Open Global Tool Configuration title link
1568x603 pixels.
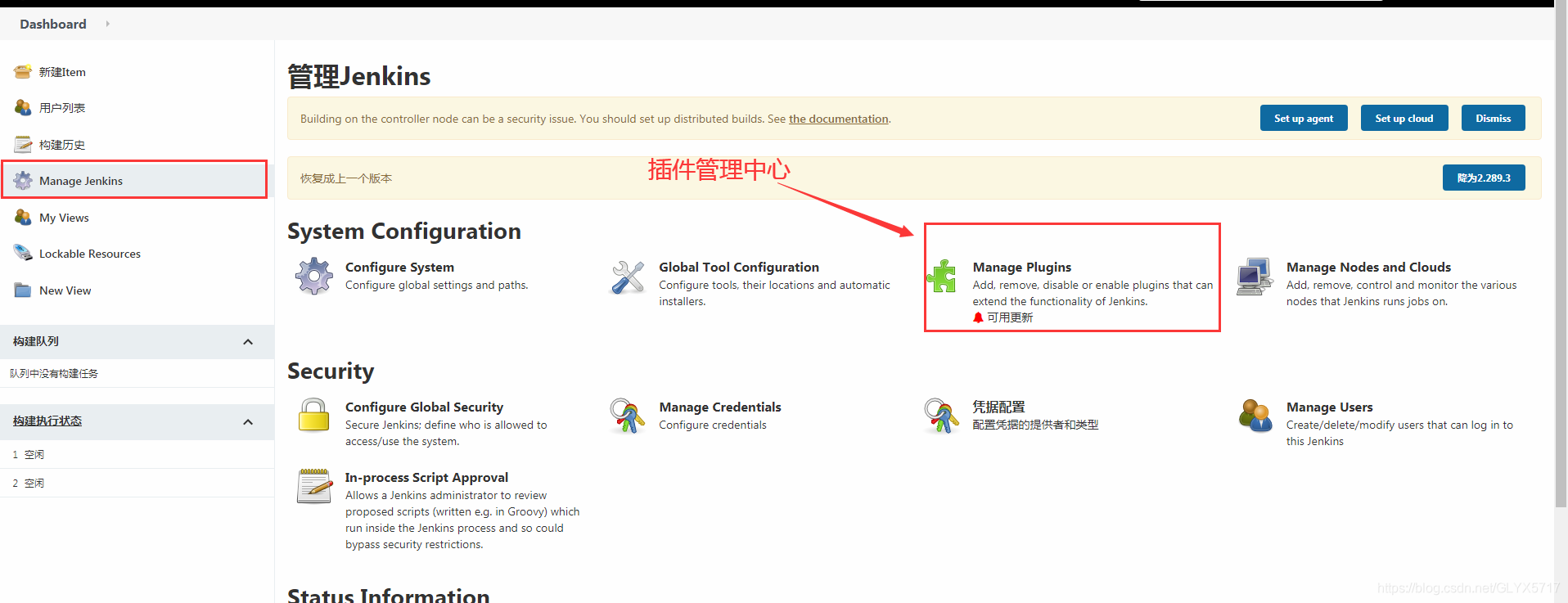click(x=739, y=268)
